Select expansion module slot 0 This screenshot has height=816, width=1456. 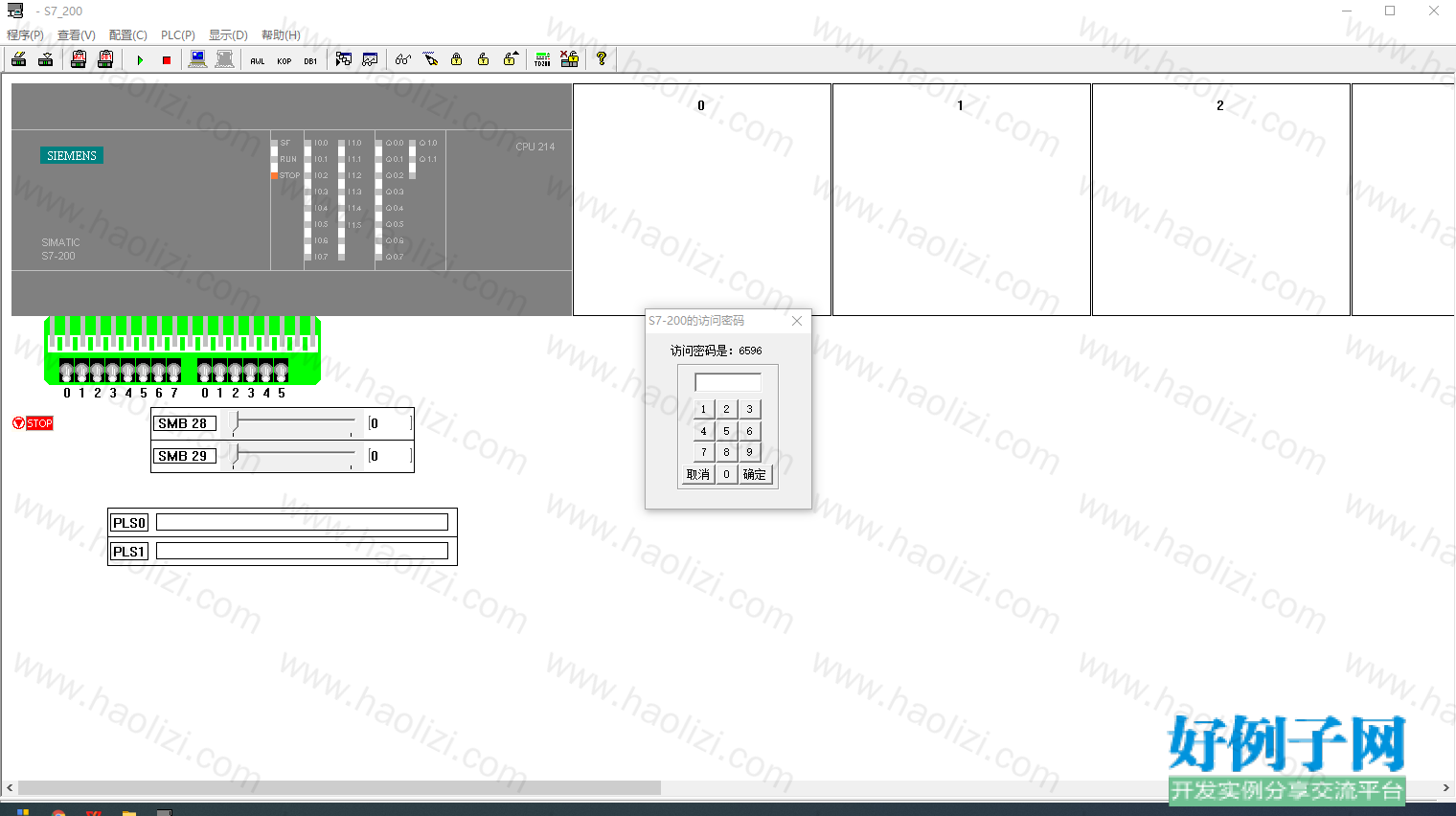[702, 199]
